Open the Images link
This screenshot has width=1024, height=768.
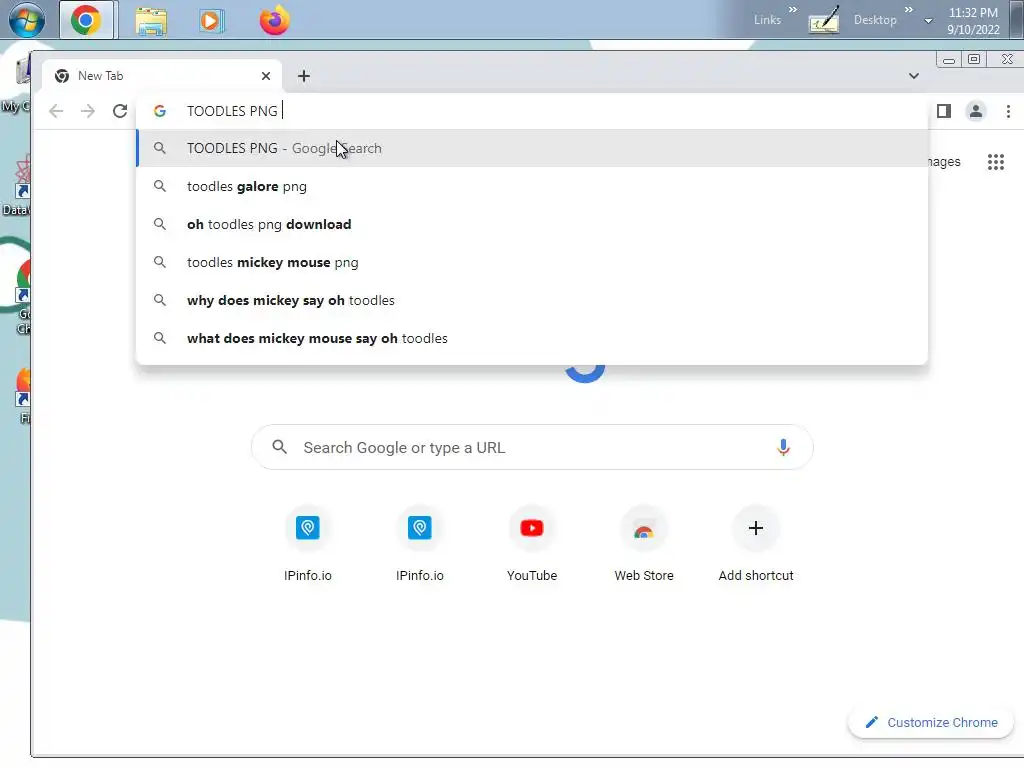(944, 162)
